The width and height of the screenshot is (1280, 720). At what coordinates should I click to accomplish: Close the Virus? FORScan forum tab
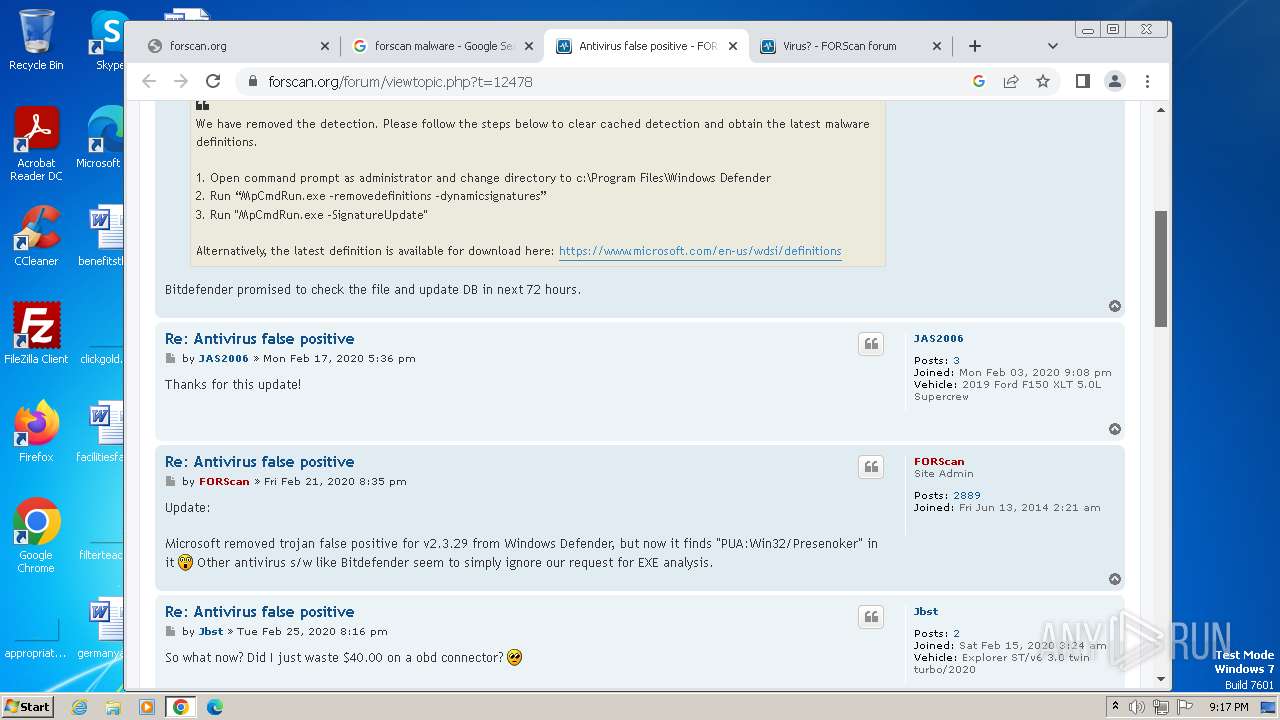coord(936,46)
